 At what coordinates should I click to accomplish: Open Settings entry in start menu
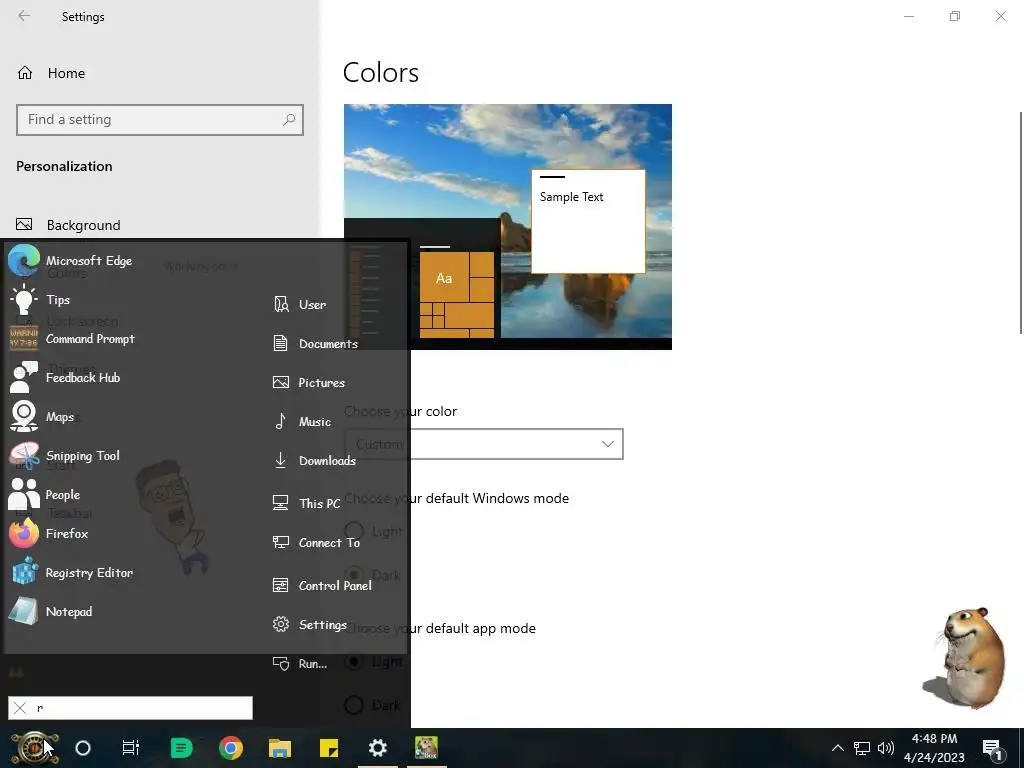310,625
